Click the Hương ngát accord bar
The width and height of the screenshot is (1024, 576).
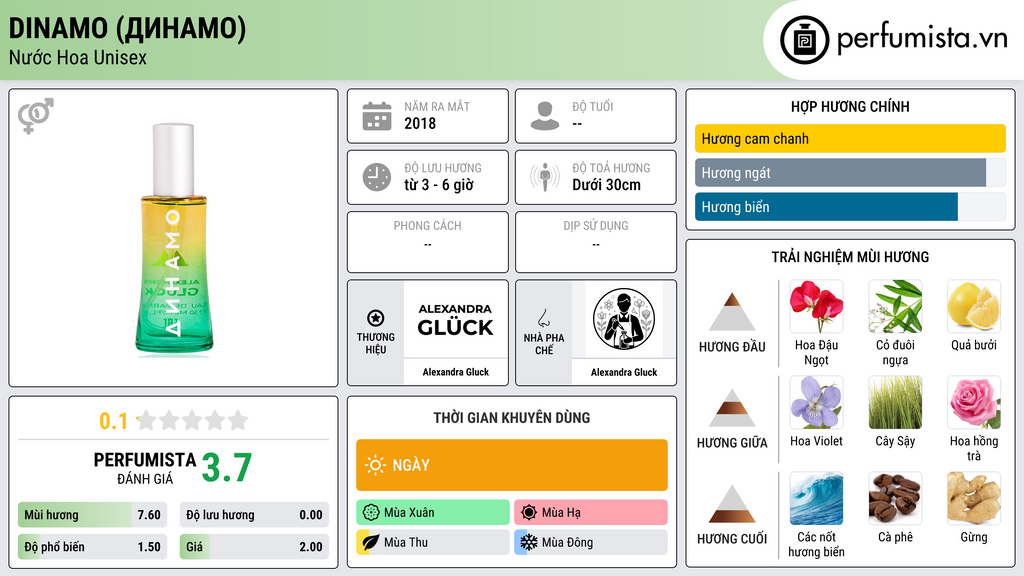point(850,173)
